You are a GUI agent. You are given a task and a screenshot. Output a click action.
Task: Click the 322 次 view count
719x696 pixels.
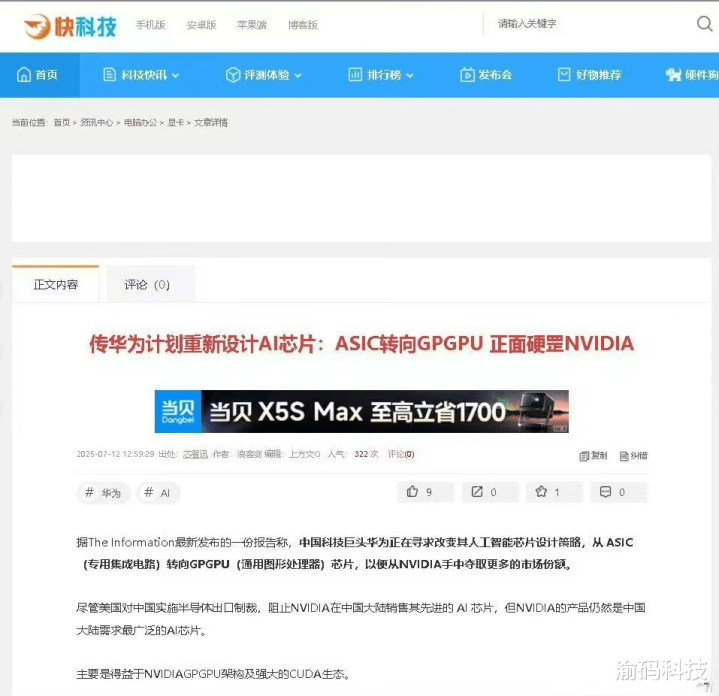[x=366, y=454]
